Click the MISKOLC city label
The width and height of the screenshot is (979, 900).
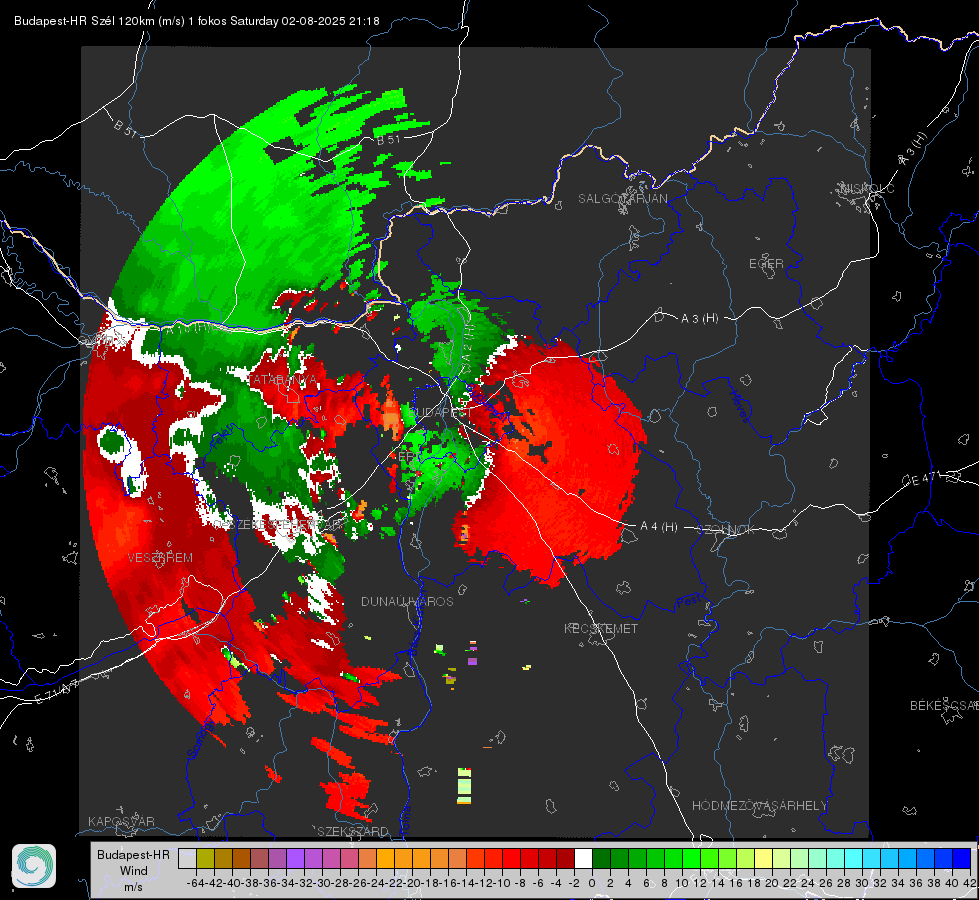click(x=867, y=189)
